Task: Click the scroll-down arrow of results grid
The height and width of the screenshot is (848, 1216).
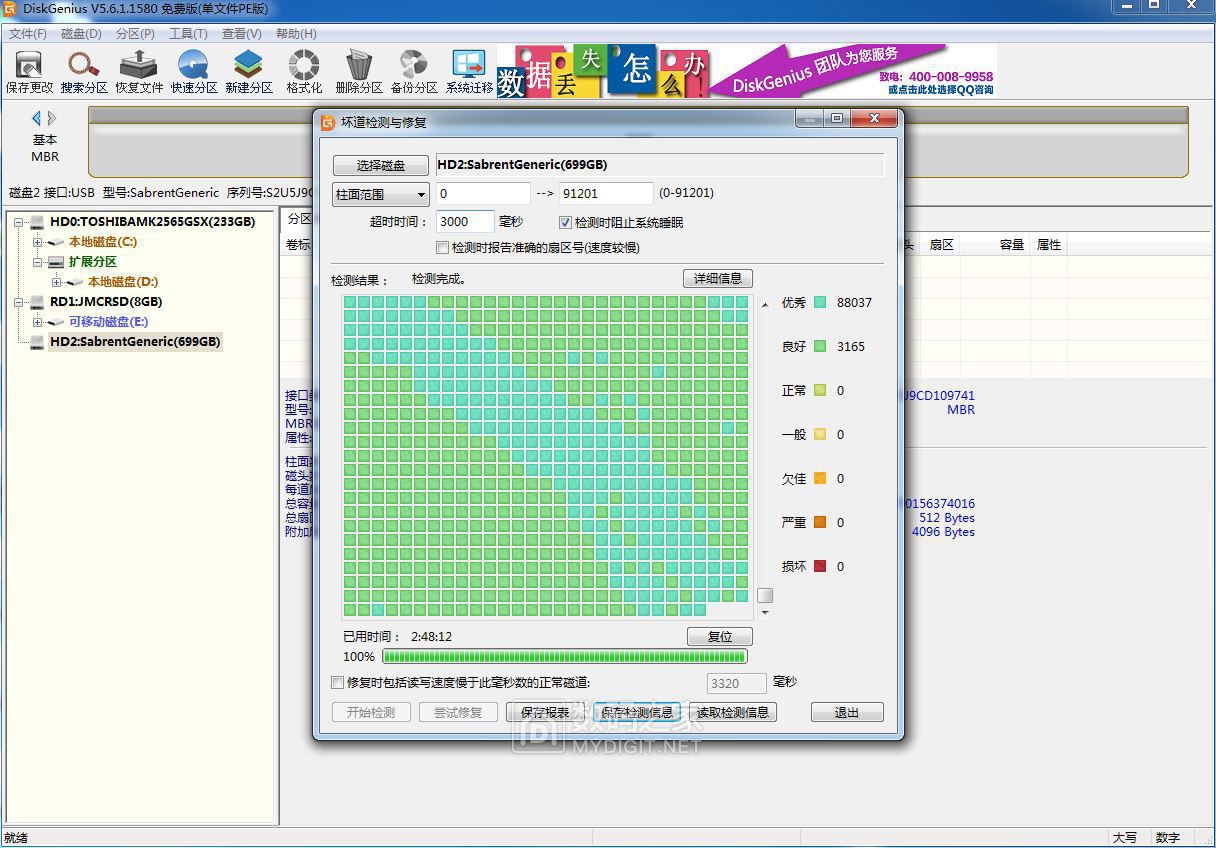Action: 765,612
